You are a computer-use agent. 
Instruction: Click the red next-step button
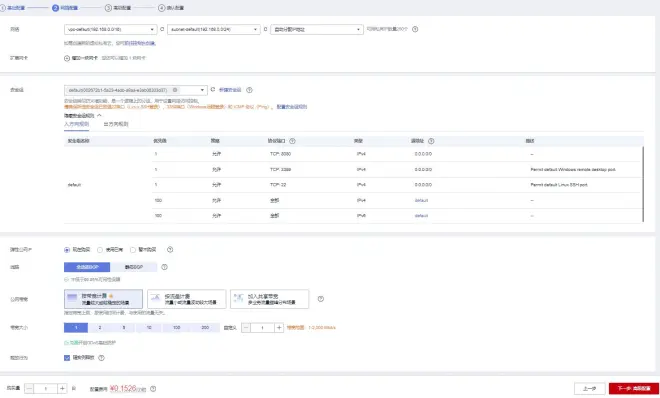(633, 388)
